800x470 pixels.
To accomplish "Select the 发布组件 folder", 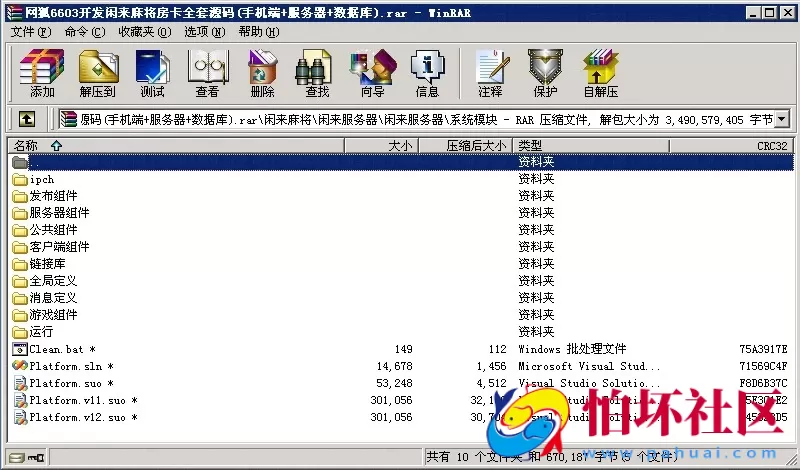I will pyautogui.click(x=45, y=196).
